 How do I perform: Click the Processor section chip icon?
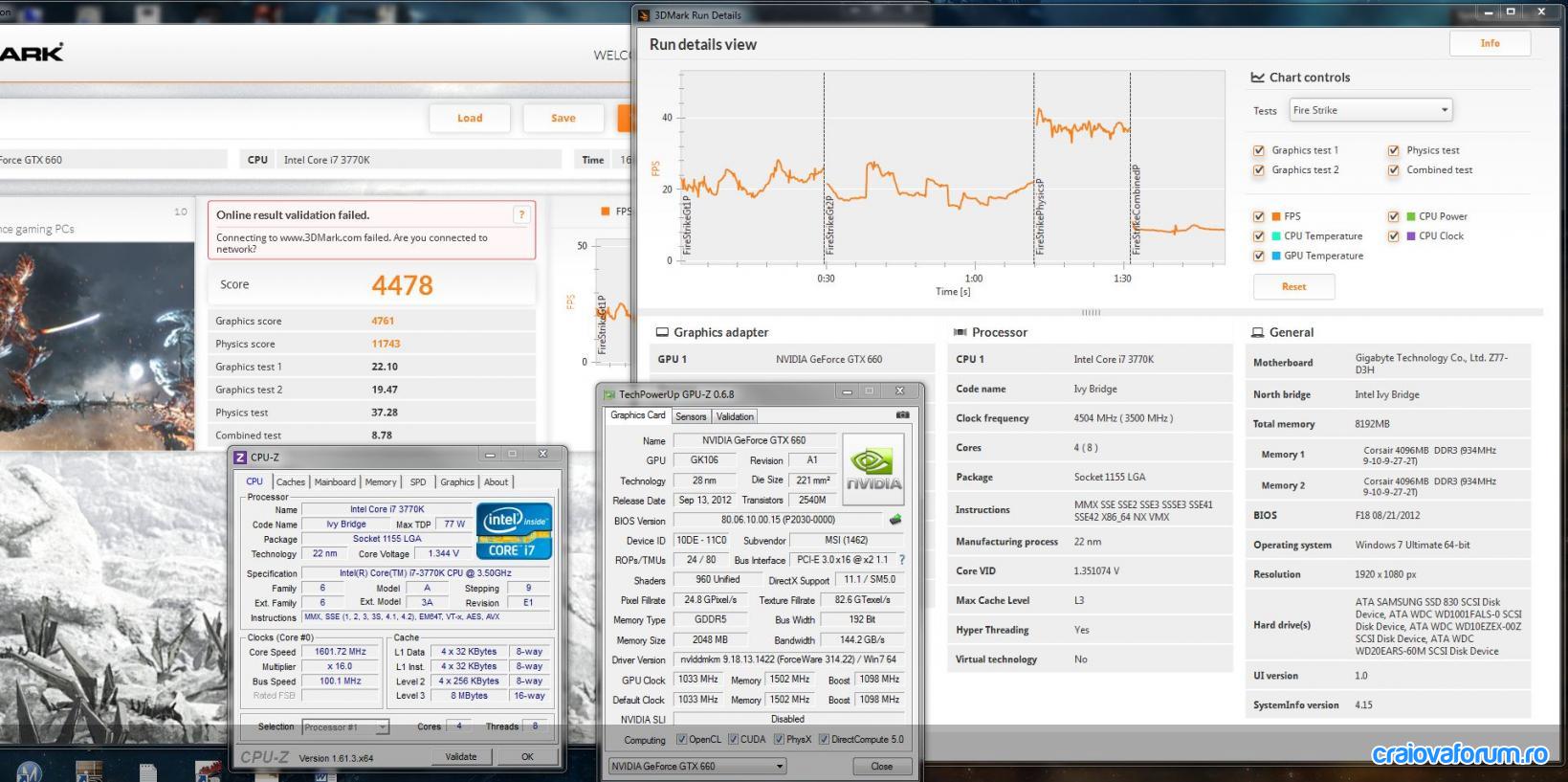pos(960,332)
